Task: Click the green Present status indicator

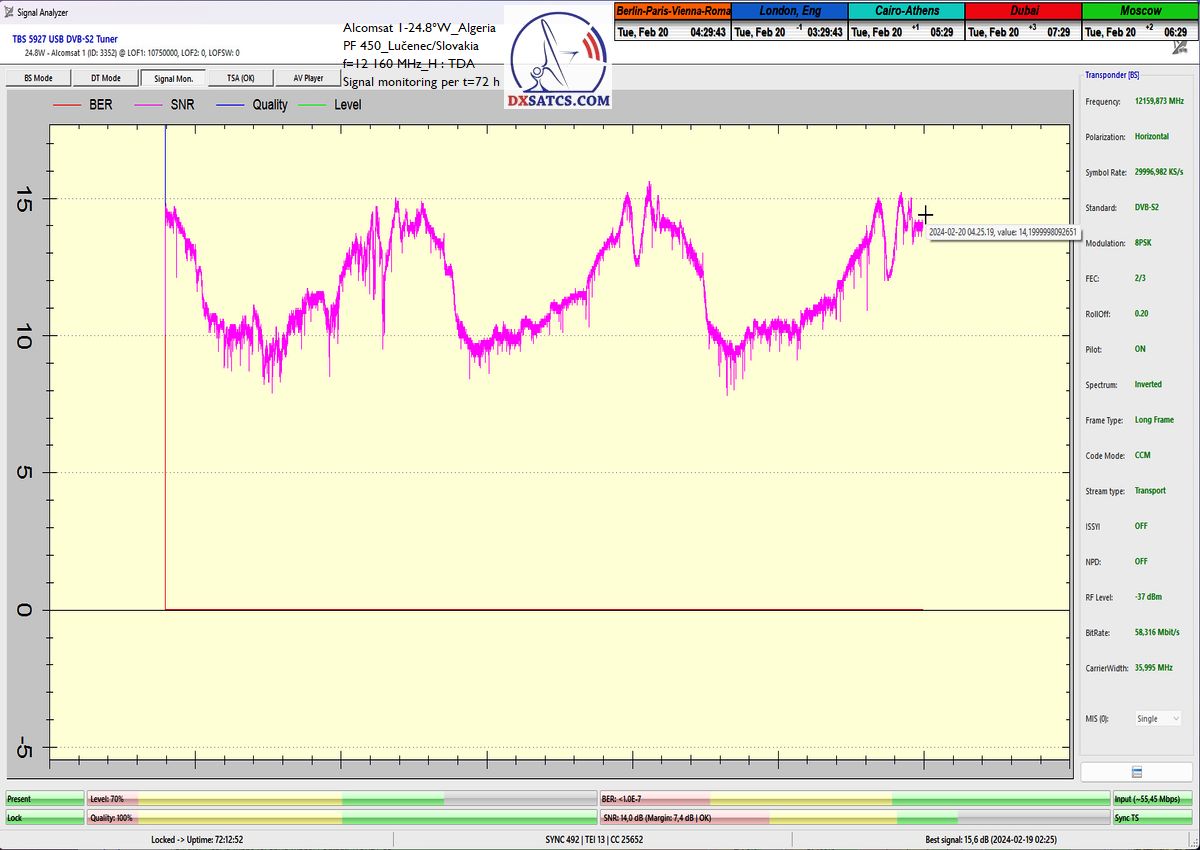Action: tap(44, 799)
